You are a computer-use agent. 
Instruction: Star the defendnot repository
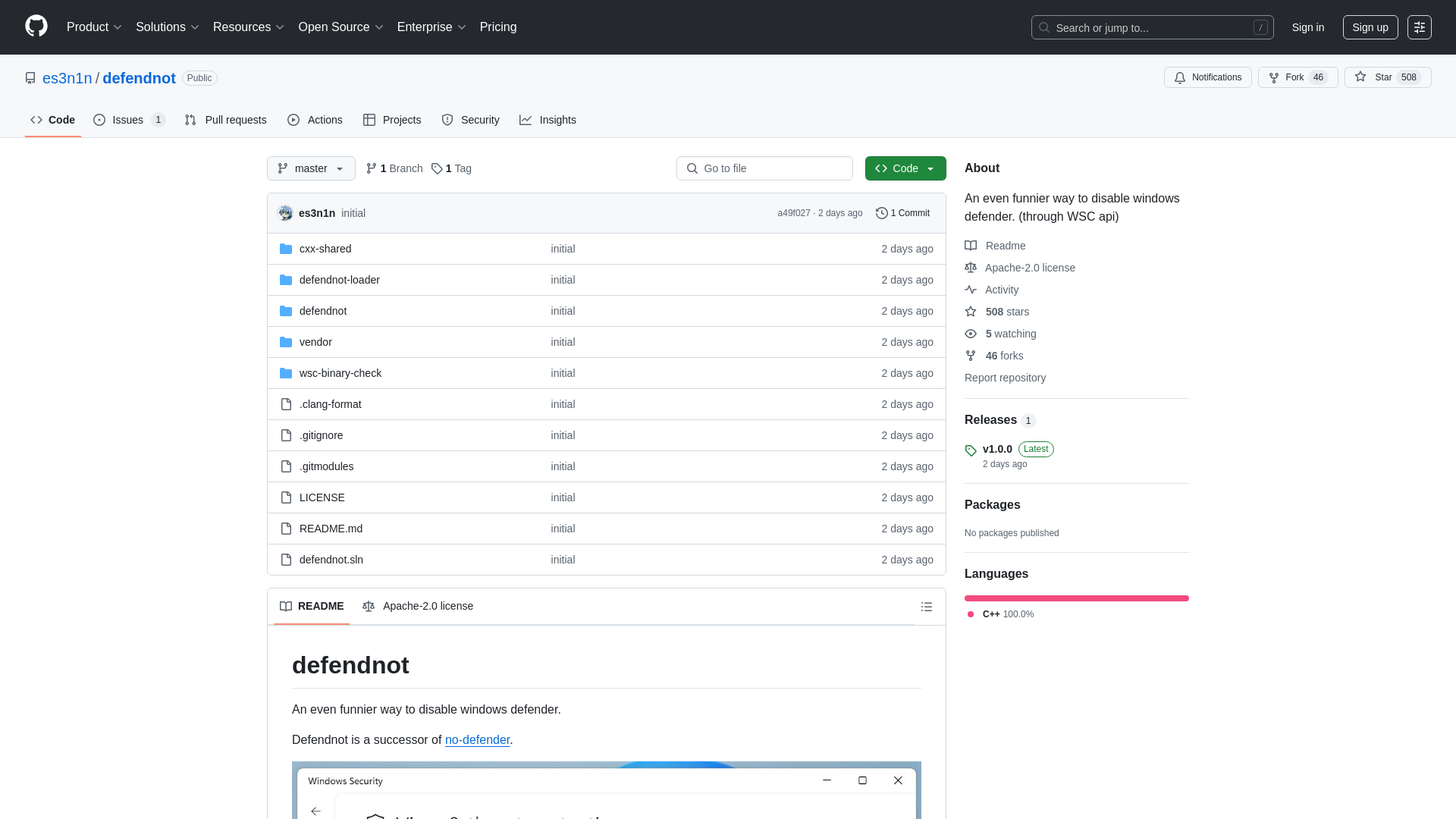click(x=1387, y=77)
